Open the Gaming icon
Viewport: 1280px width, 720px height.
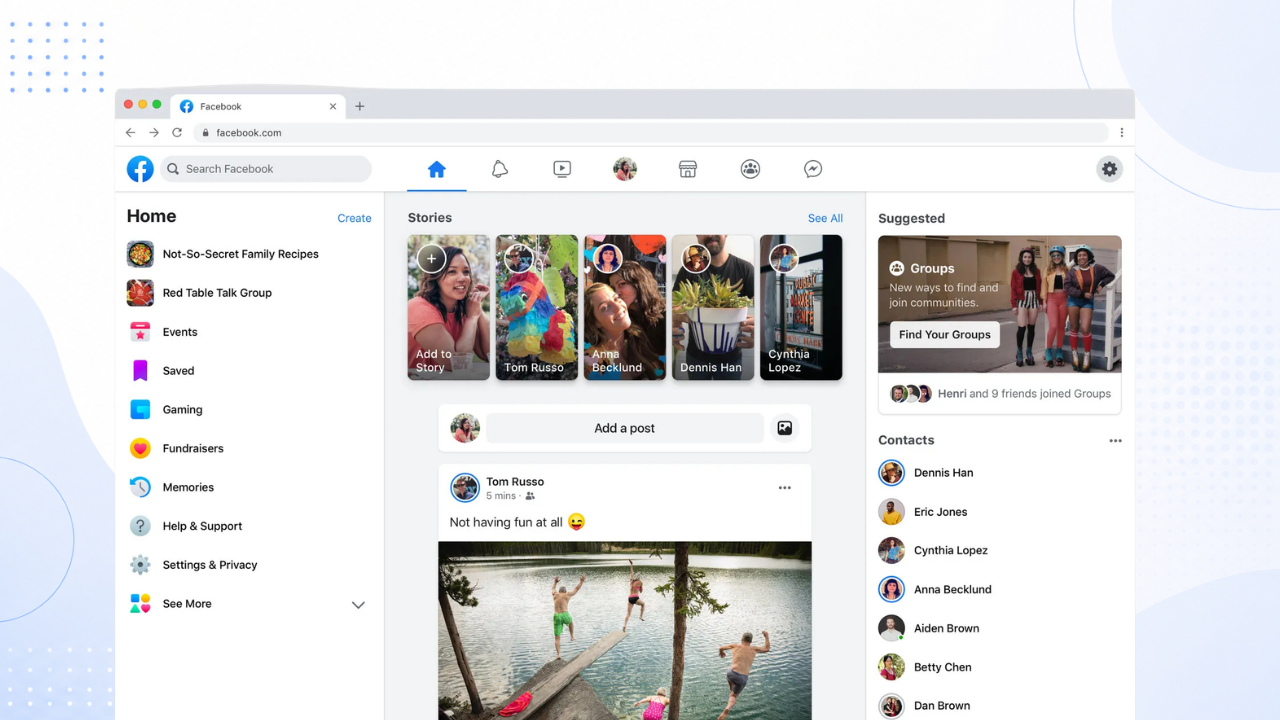140,410
